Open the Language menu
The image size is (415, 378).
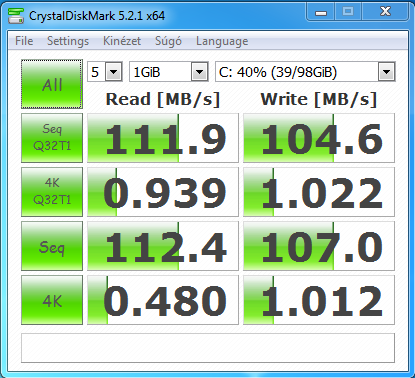(222, 41)
